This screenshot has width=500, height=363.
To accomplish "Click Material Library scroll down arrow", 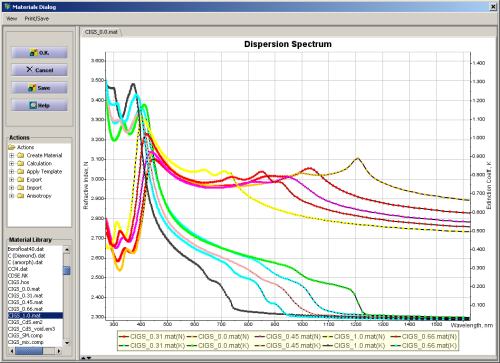I will (x=67, y=343).
